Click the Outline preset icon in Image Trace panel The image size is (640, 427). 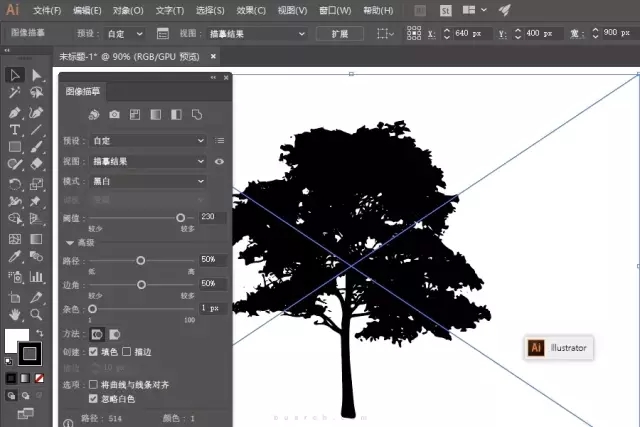tap(195, 115)
